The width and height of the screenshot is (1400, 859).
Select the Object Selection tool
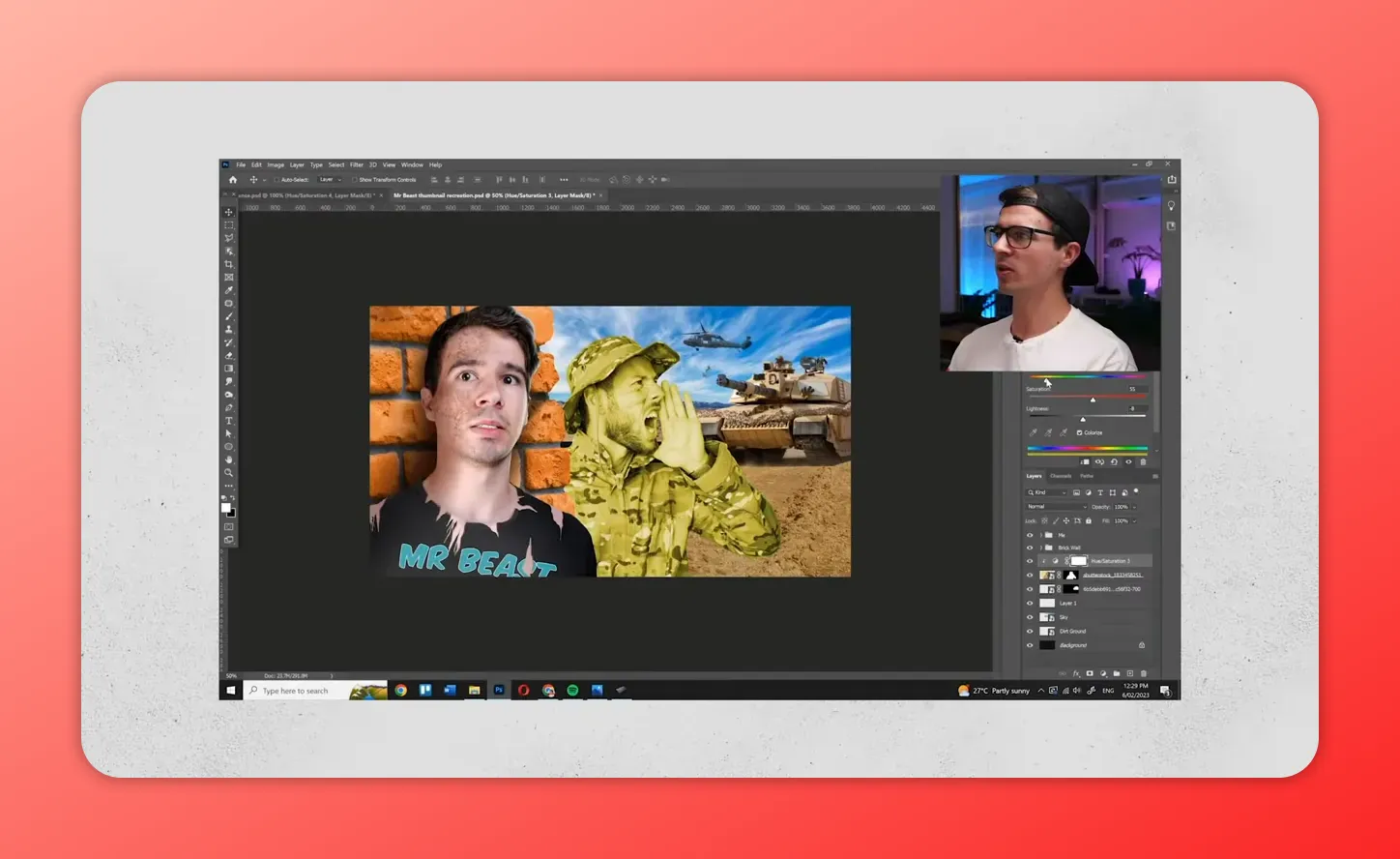(x=229, y=252)
